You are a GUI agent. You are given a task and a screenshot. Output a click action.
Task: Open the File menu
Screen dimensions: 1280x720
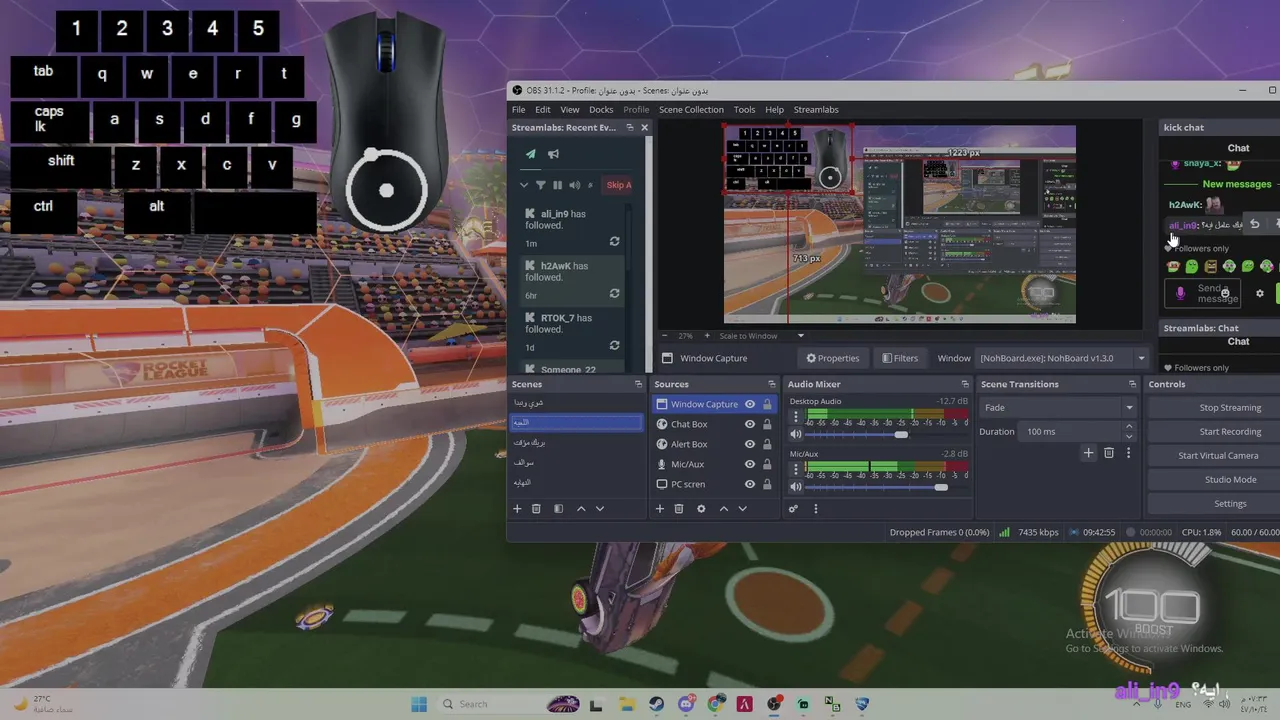click(x=519, y=110)
